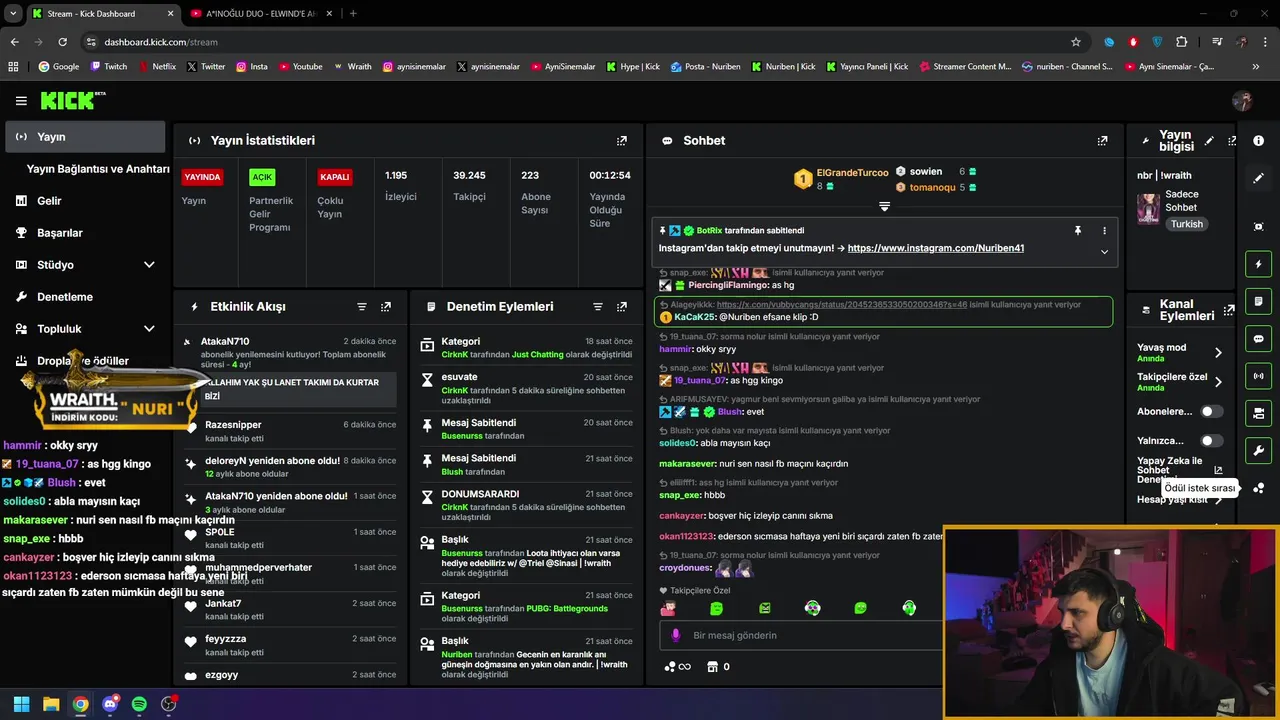Viewport: 1280px width, 720px height.
Task: Open Takipçilere özel settings chevron
Action: pos(1218,382)
